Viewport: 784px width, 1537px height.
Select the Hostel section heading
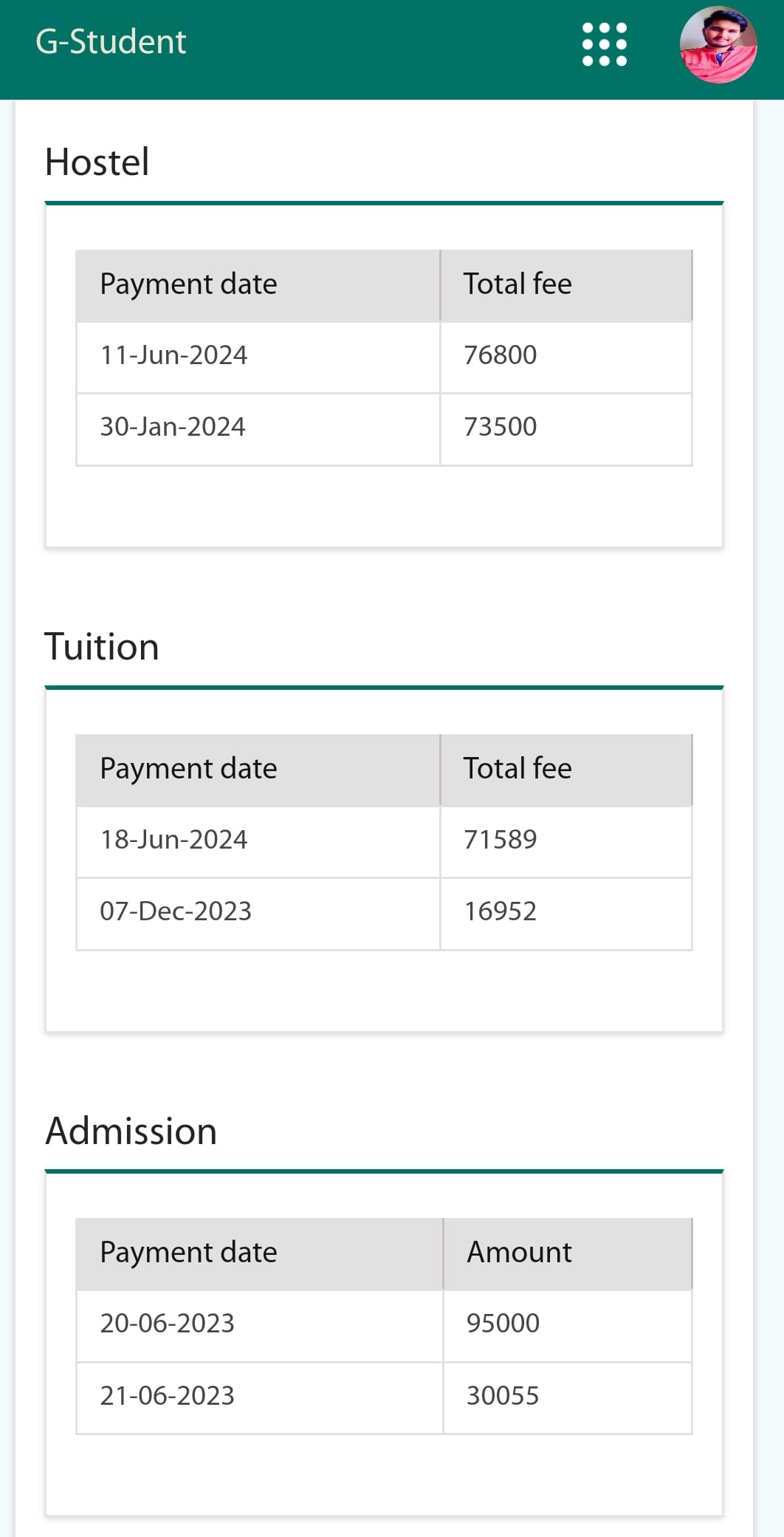coord(97,162)
